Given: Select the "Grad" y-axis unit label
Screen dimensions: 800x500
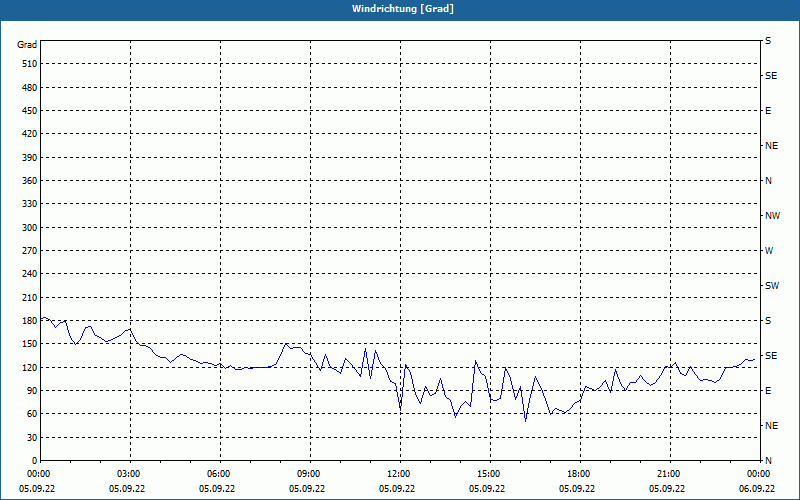Looking at the screenshot, I should point(27,45).
